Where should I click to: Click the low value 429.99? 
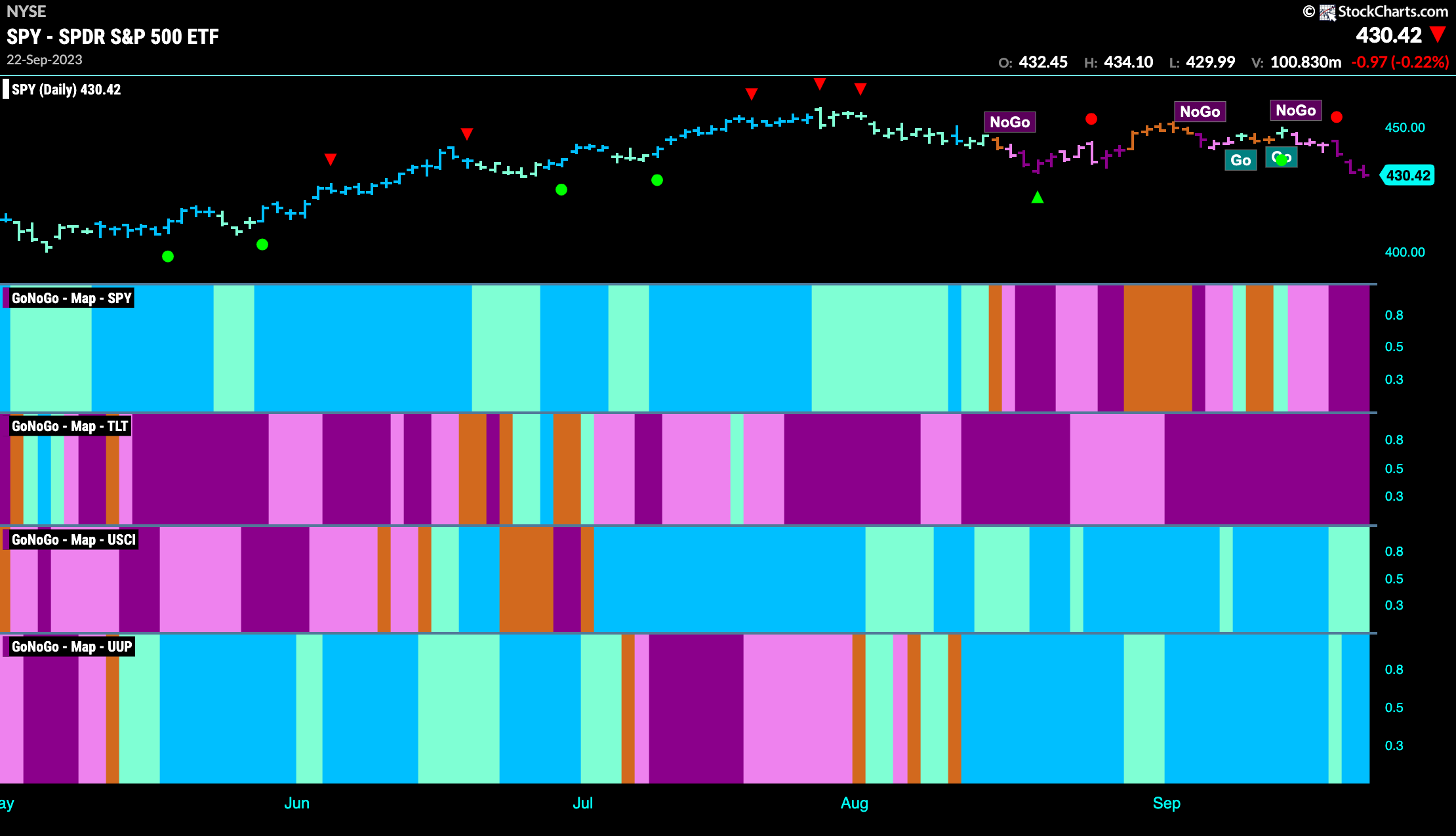pos(1210,62)
